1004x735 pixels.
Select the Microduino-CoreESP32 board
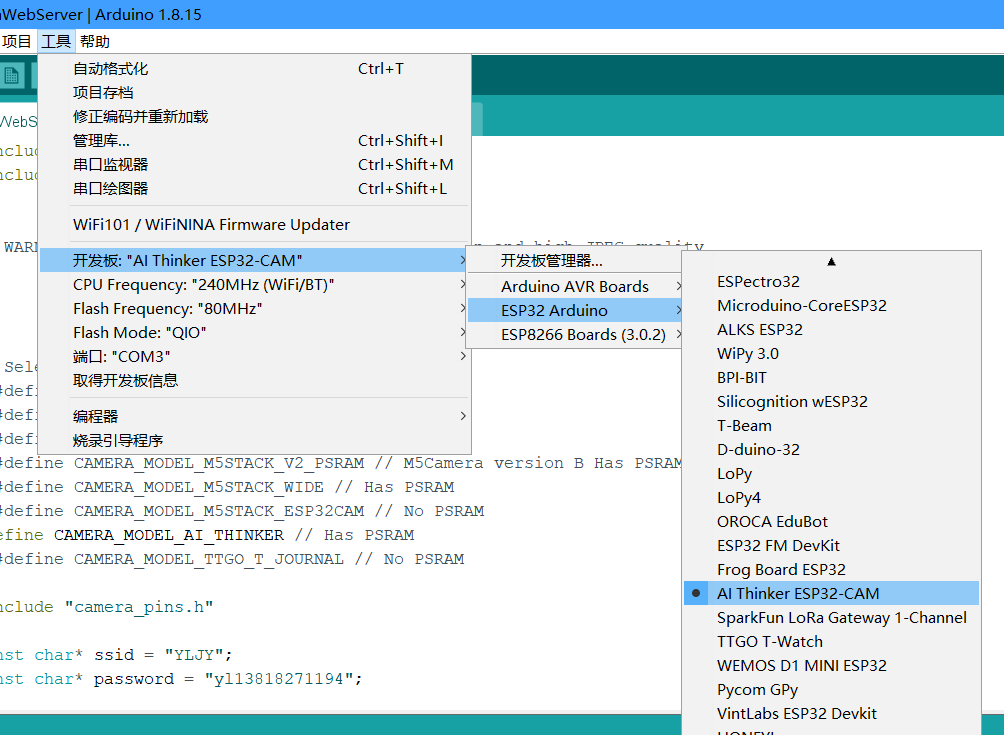pos(831,305)
